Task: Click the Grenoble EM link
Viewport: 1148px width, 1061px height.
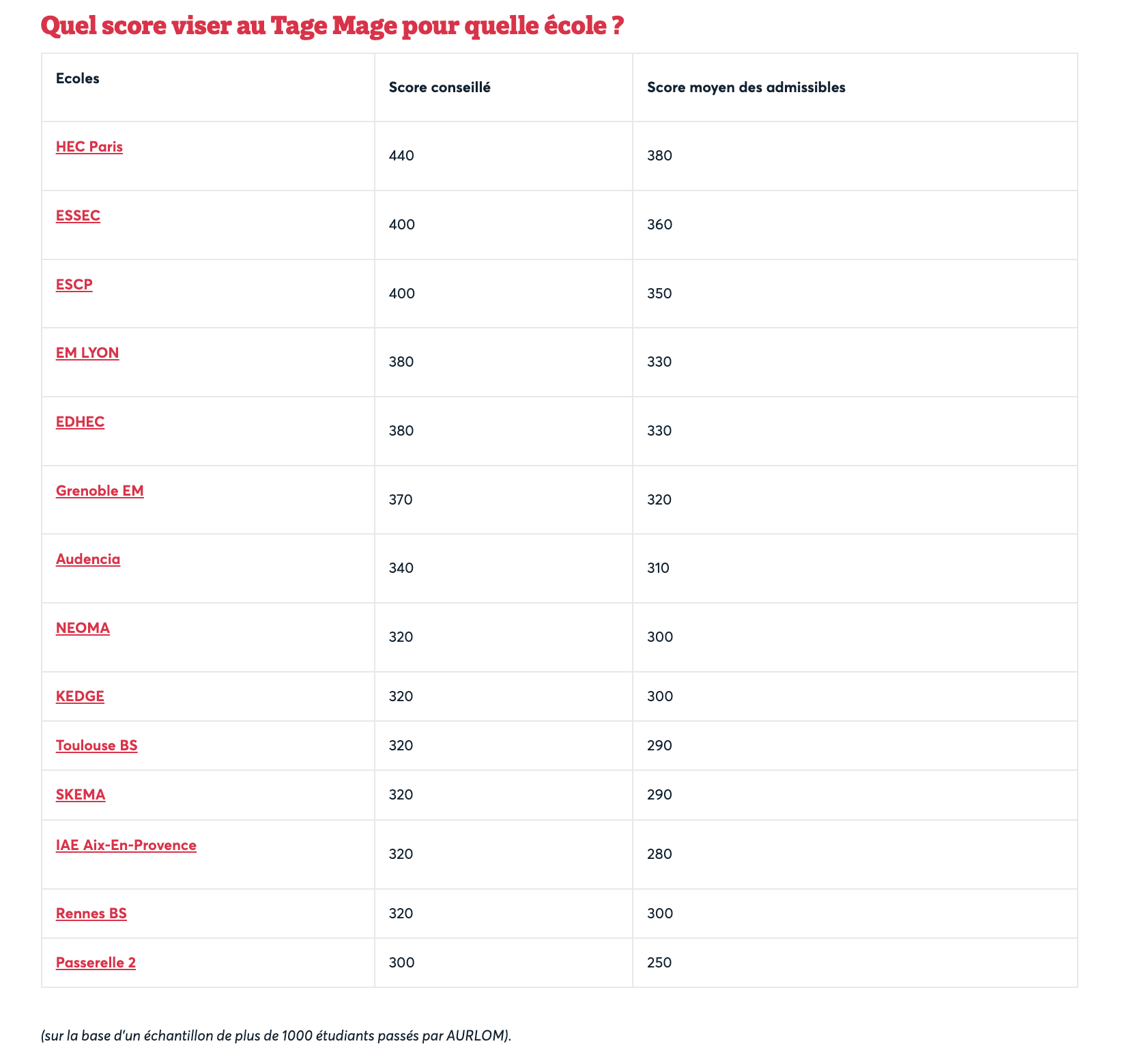Action: [x=100, y=491]
